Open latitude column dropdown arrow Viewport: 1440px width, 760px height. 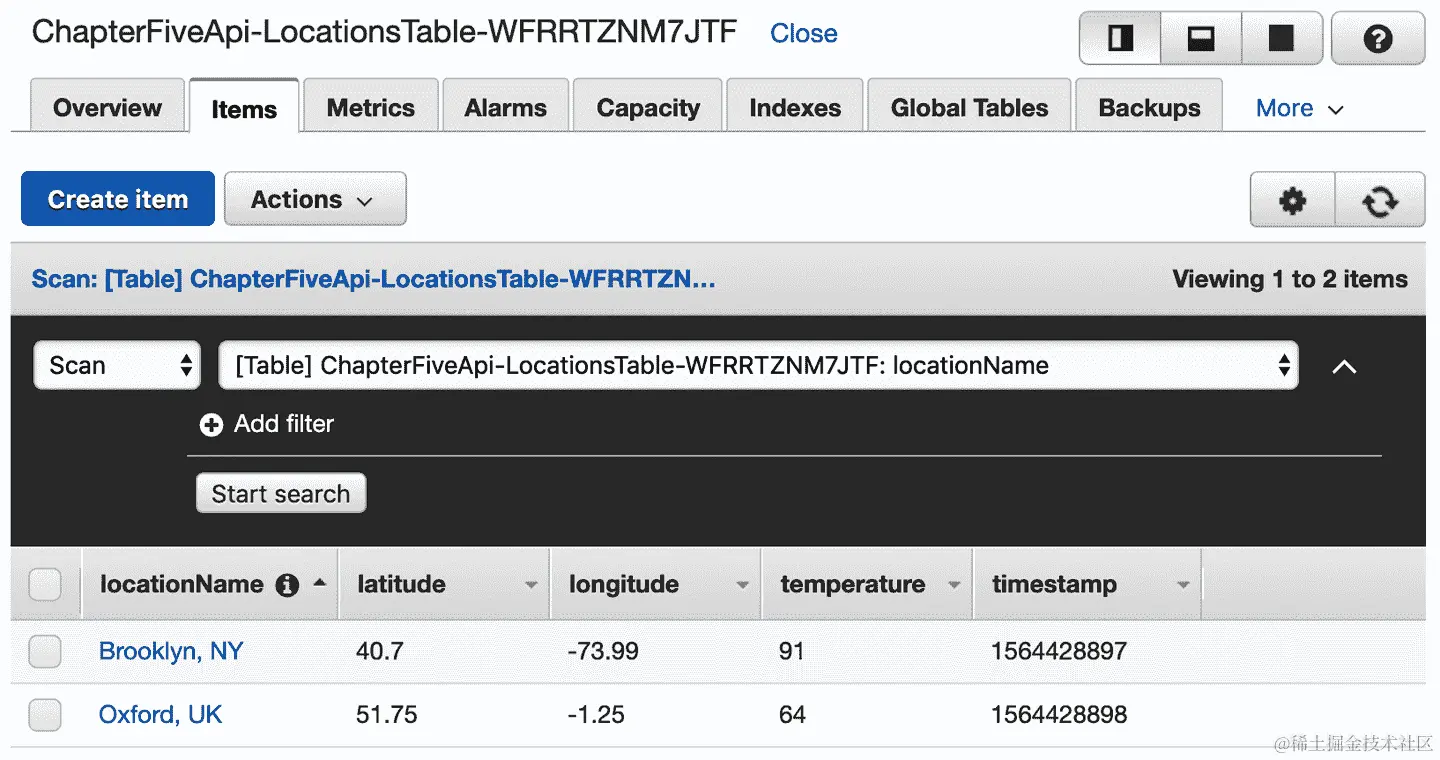click(x=531, y=585)
